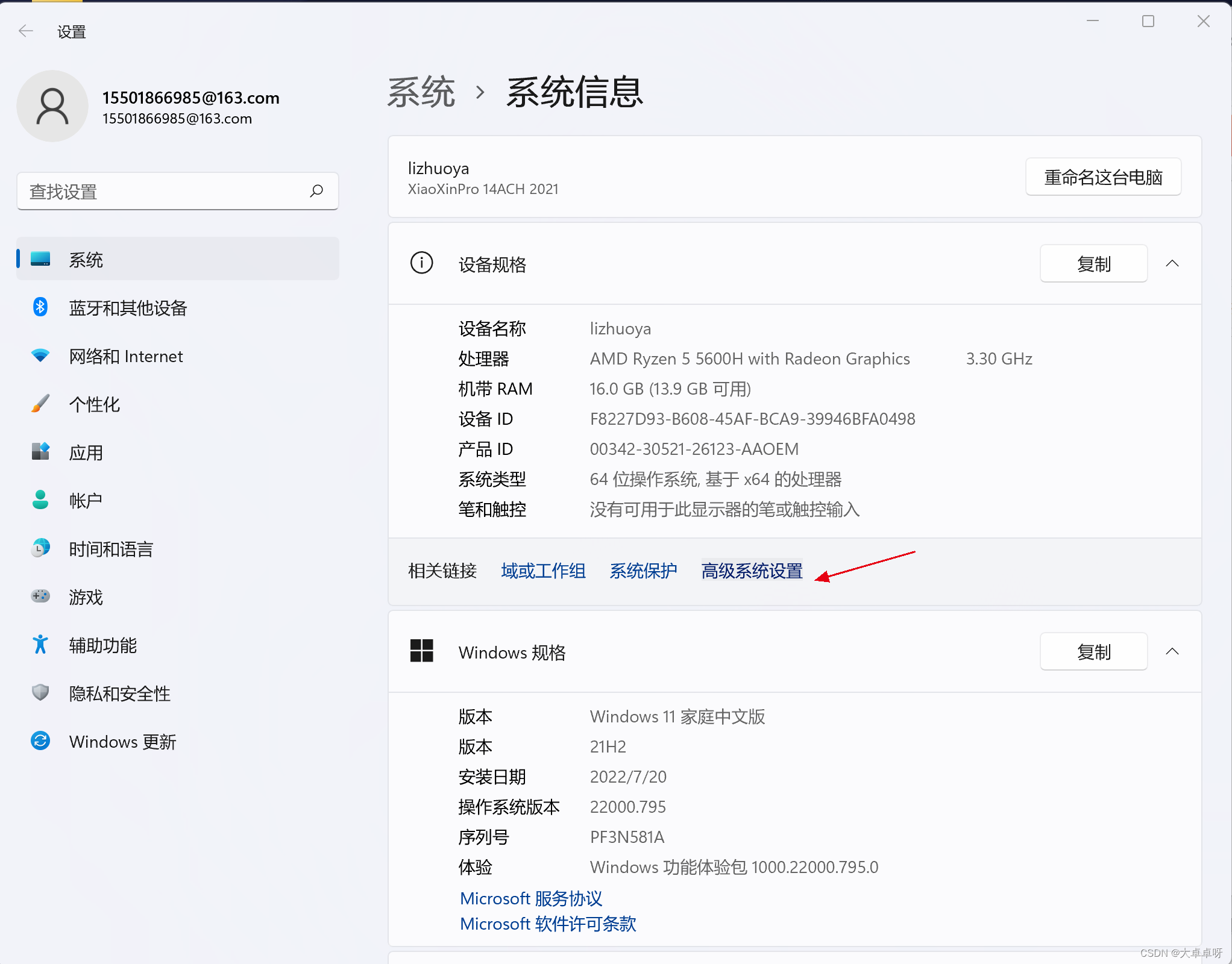Open Microsoft Services Agreement link

[531, 898]
